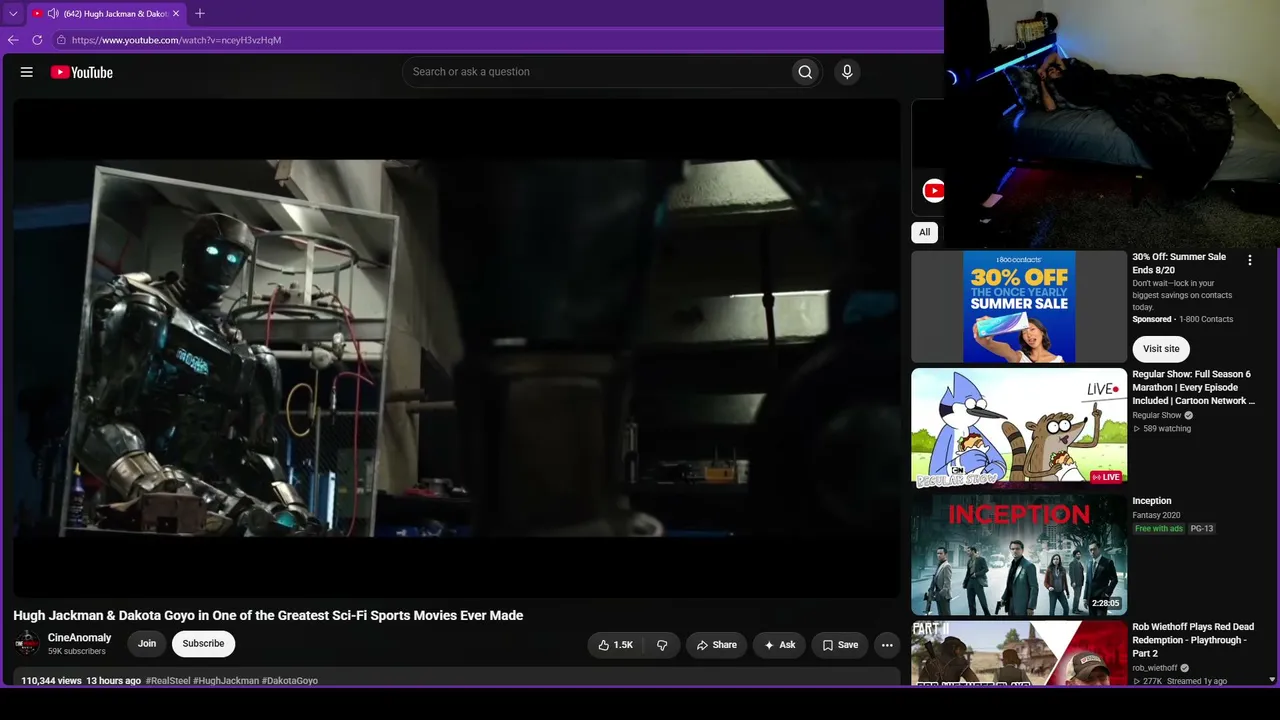Subscribe to CineAnomaly
This screenshot has width=1280, height=720.
point(203,644)
